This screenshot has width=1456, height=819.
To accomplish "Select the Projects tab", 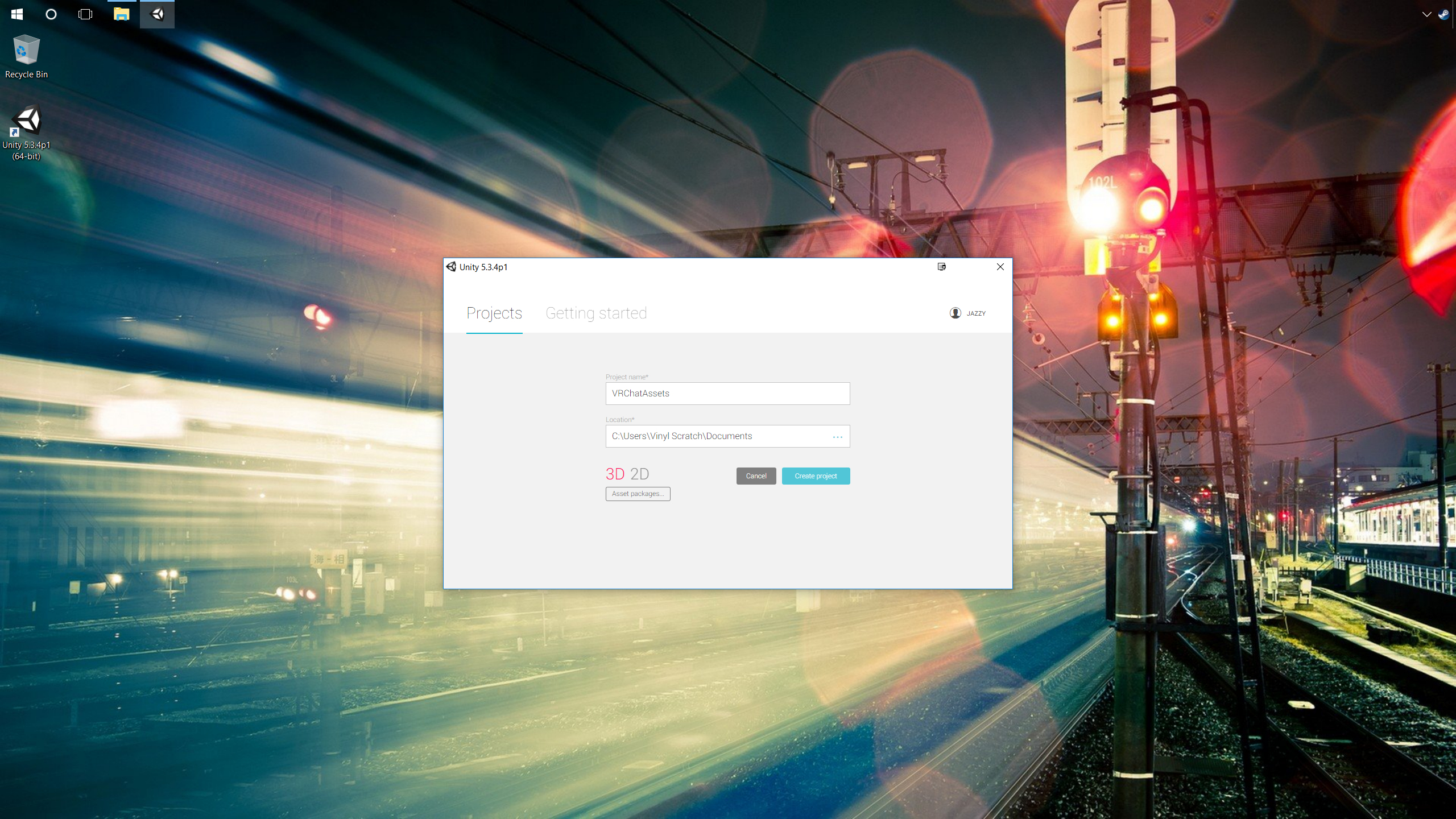I will point(494,313).
